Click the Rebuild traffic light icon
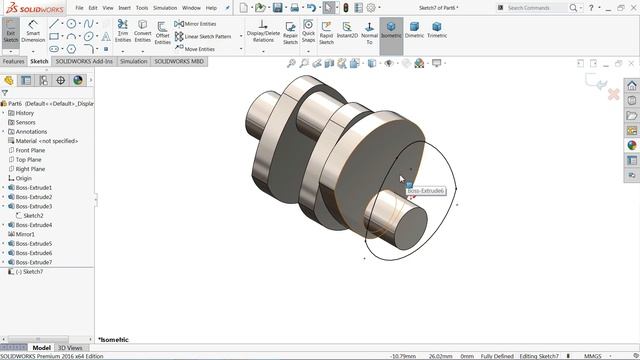640x360 pixels. pyautogui.click(x=346, y=7)
